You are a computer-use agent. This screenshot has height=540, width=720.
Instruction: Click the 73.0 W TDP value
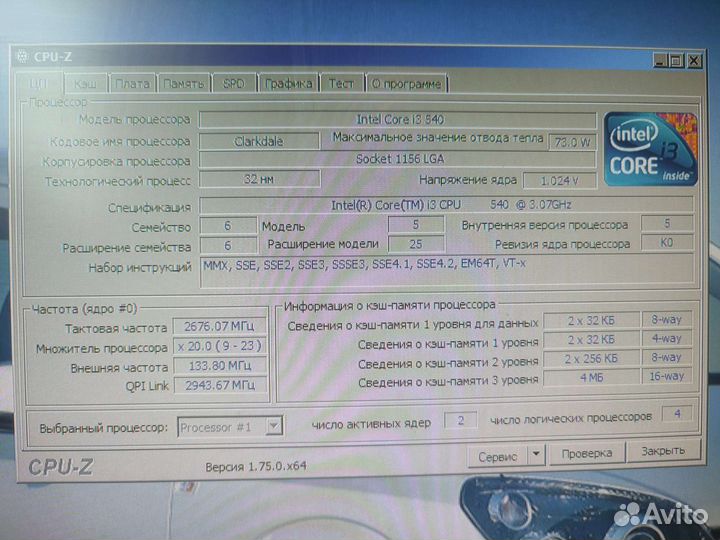572,142
